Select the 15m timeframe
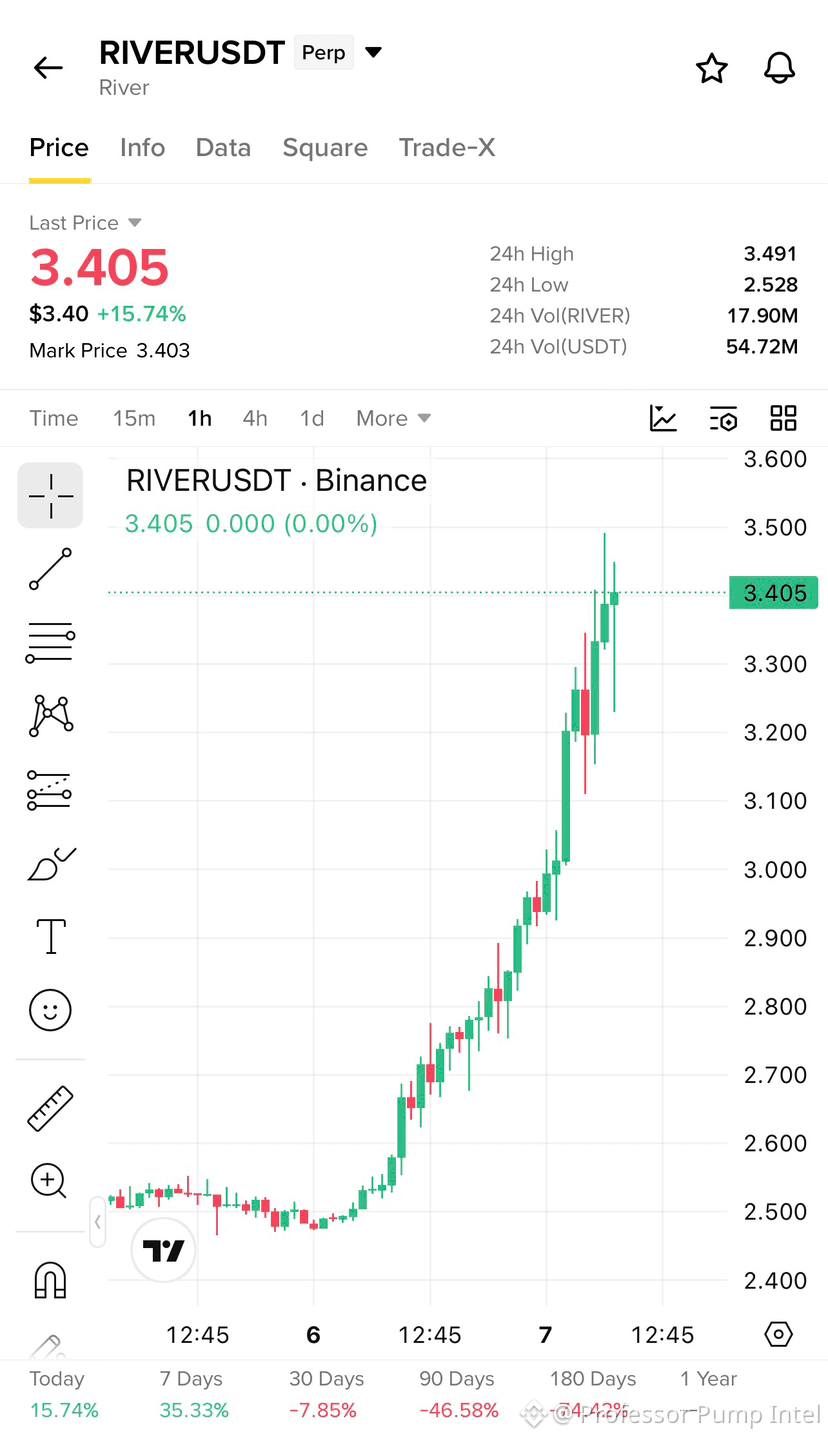The height and width of the screenshot is (1439, 828). 134,418
